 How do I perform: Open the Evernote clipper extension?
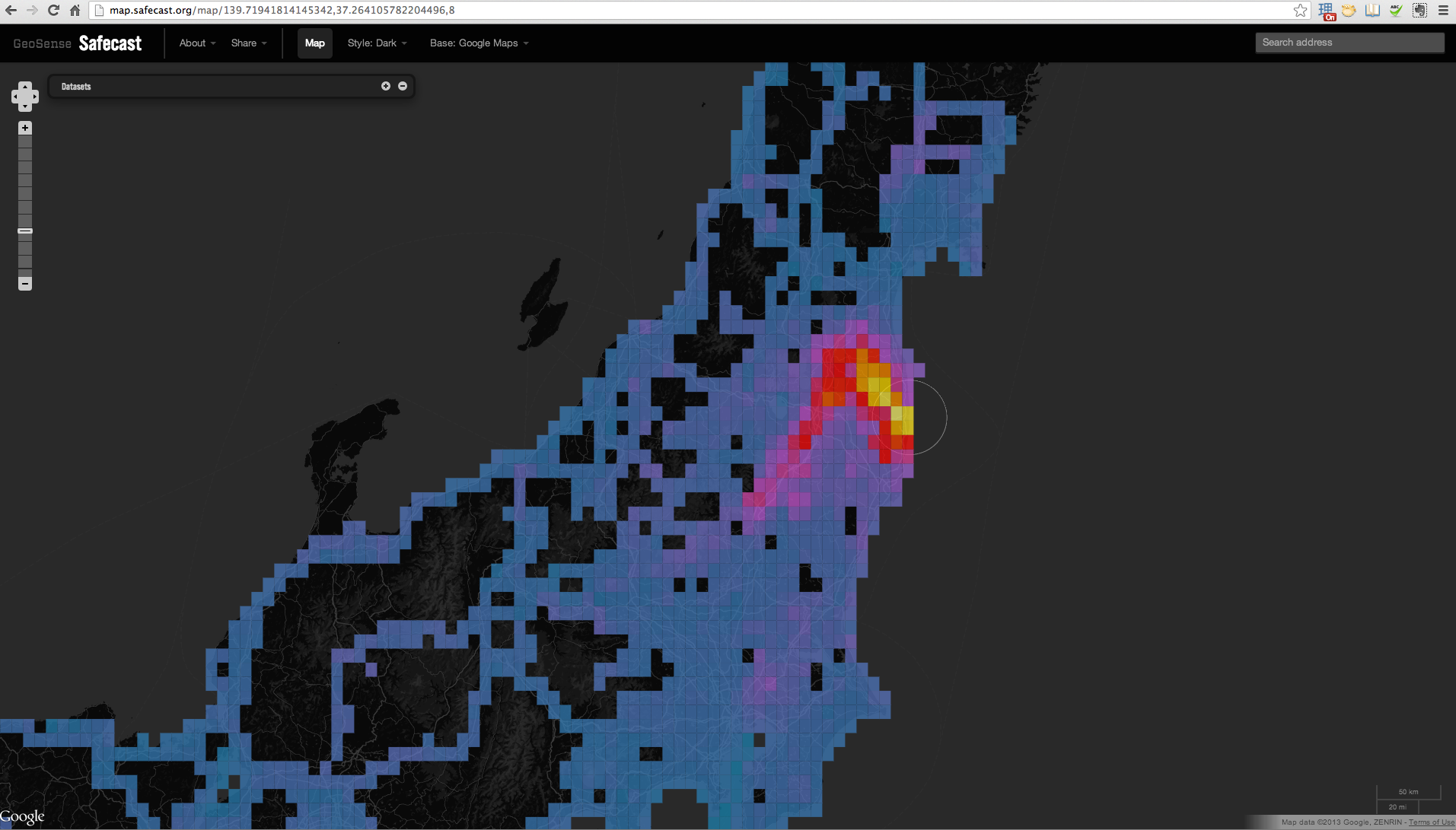coord(1419,11)
